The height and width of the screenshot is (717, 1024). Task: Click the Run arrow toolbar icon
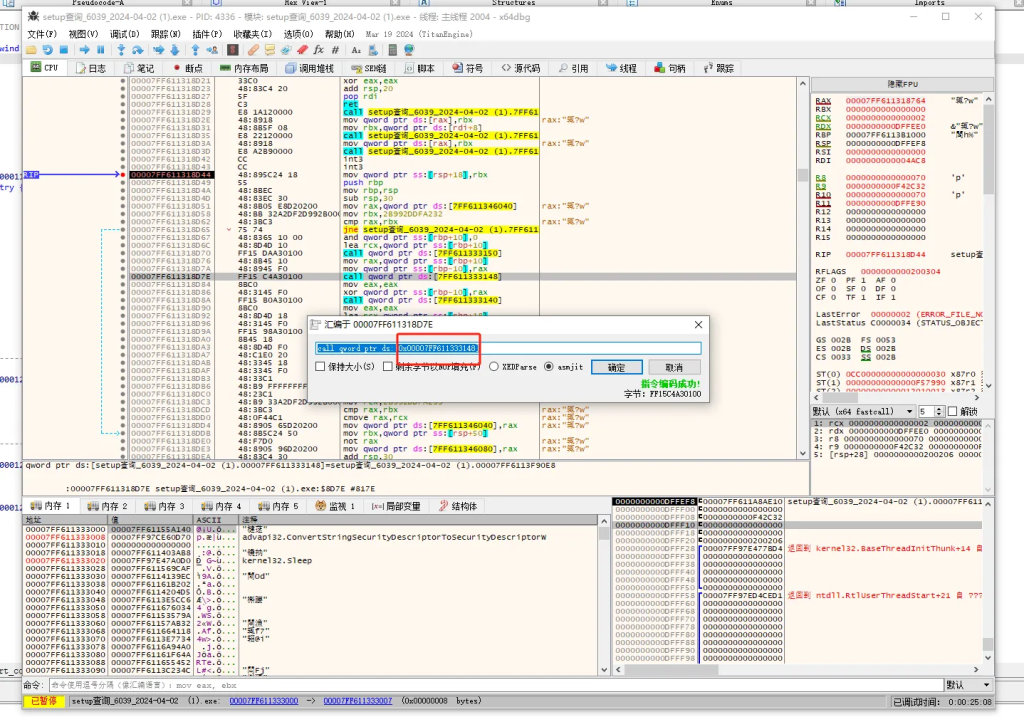85,49
